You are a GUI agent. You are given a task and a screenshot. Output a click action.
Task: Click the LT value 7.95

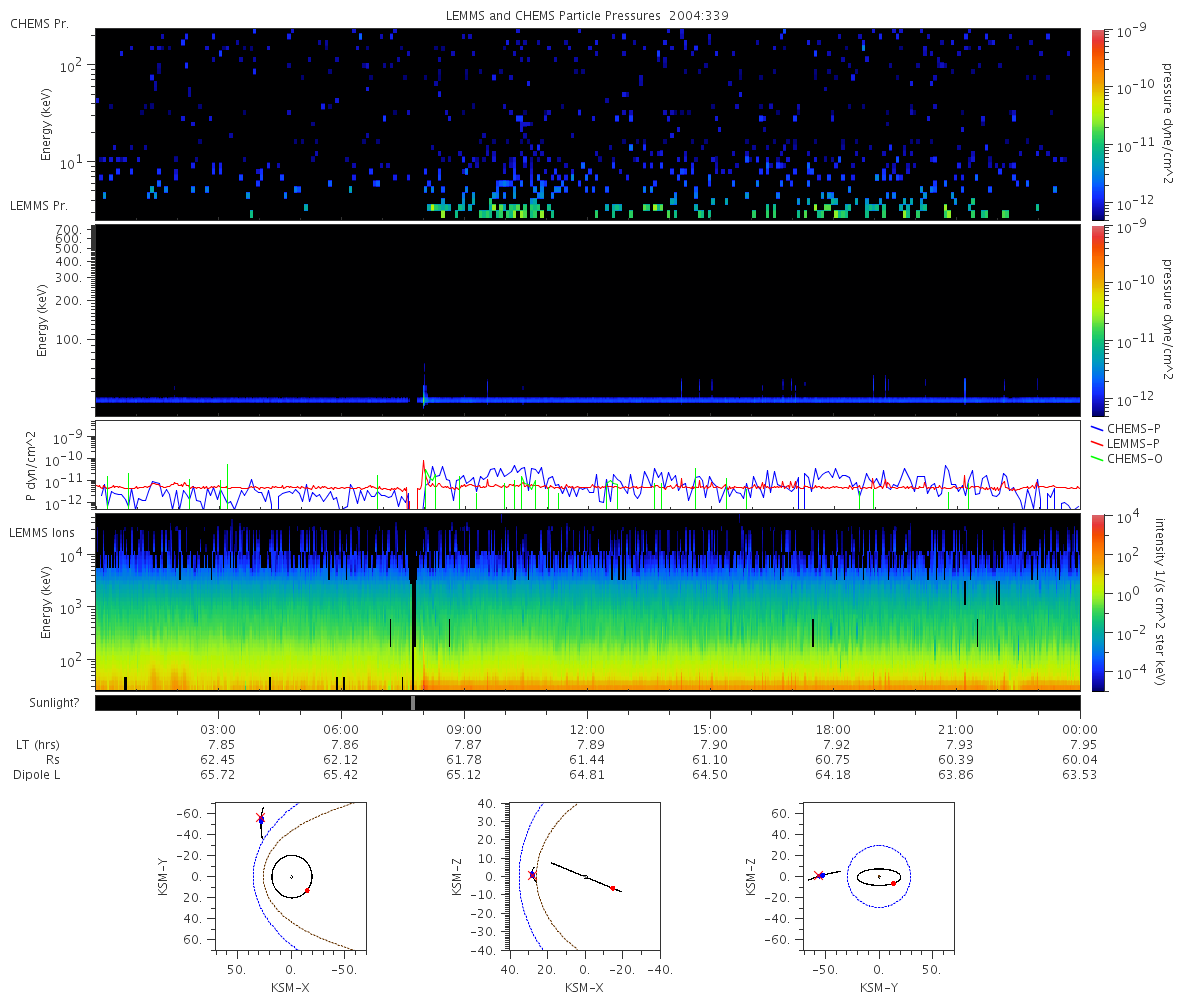1081,745
